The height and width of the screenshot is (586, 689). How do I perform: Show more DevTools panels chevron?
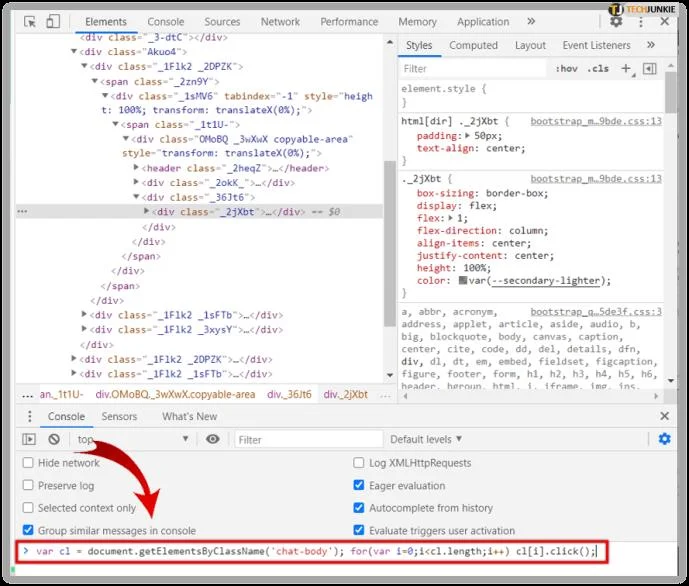(x=531, y=21)
